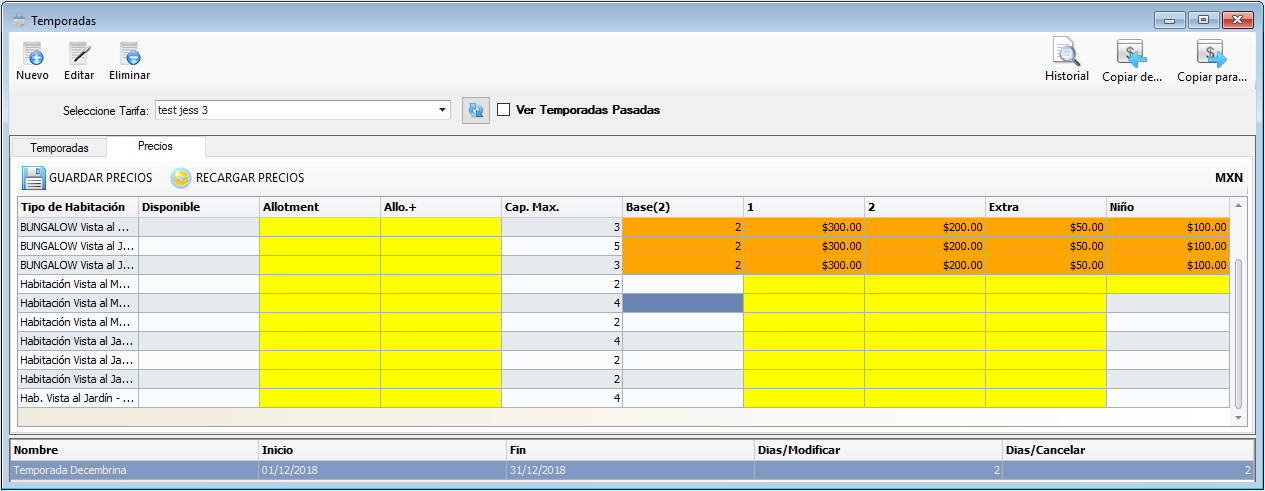The image size is (1265, 491).
Task: Click the Allotment cell for Hab. Vista al Jardín
Action: [x=319, y=398]
